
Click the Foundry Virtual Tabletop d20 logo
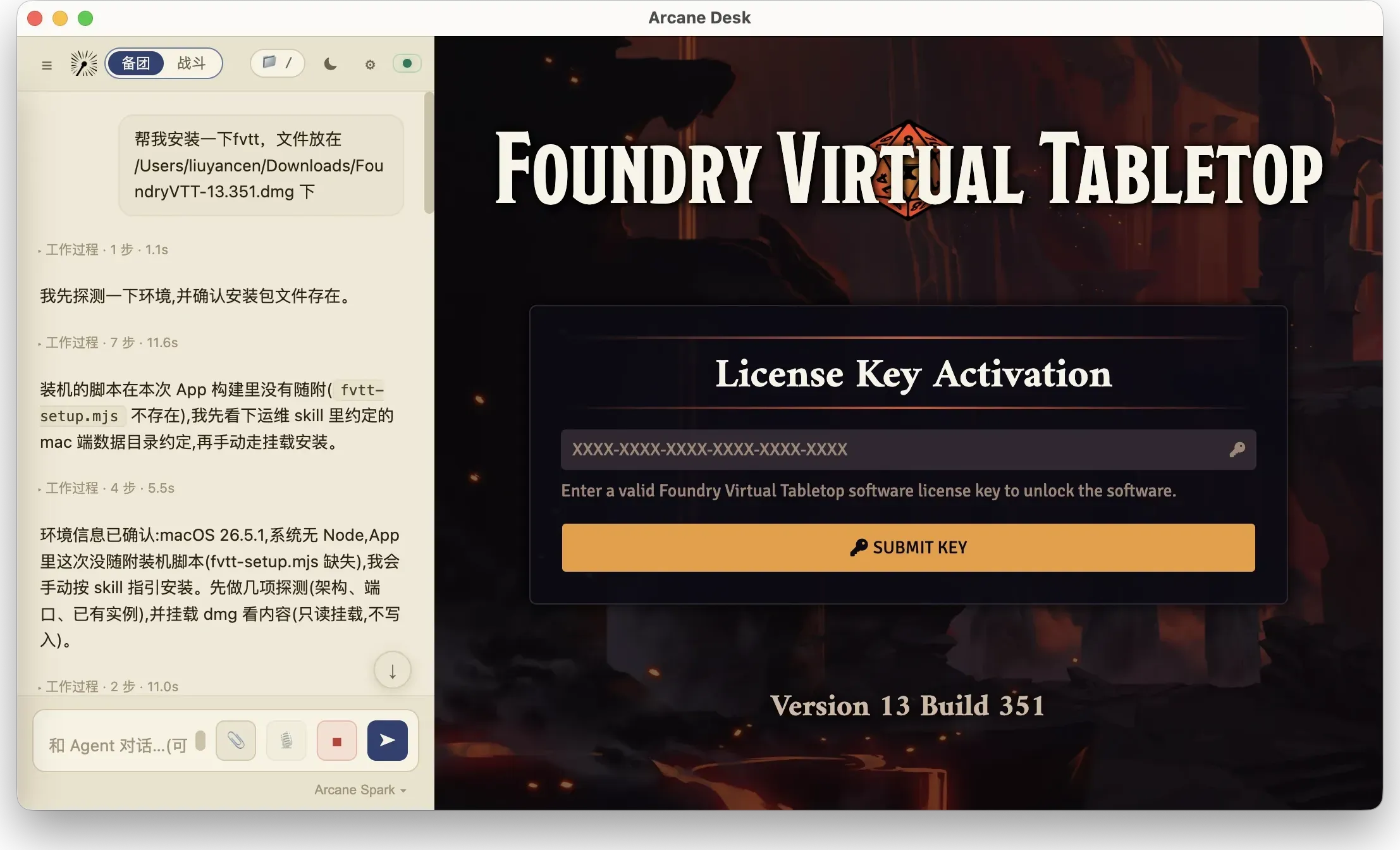pos(909,169)
